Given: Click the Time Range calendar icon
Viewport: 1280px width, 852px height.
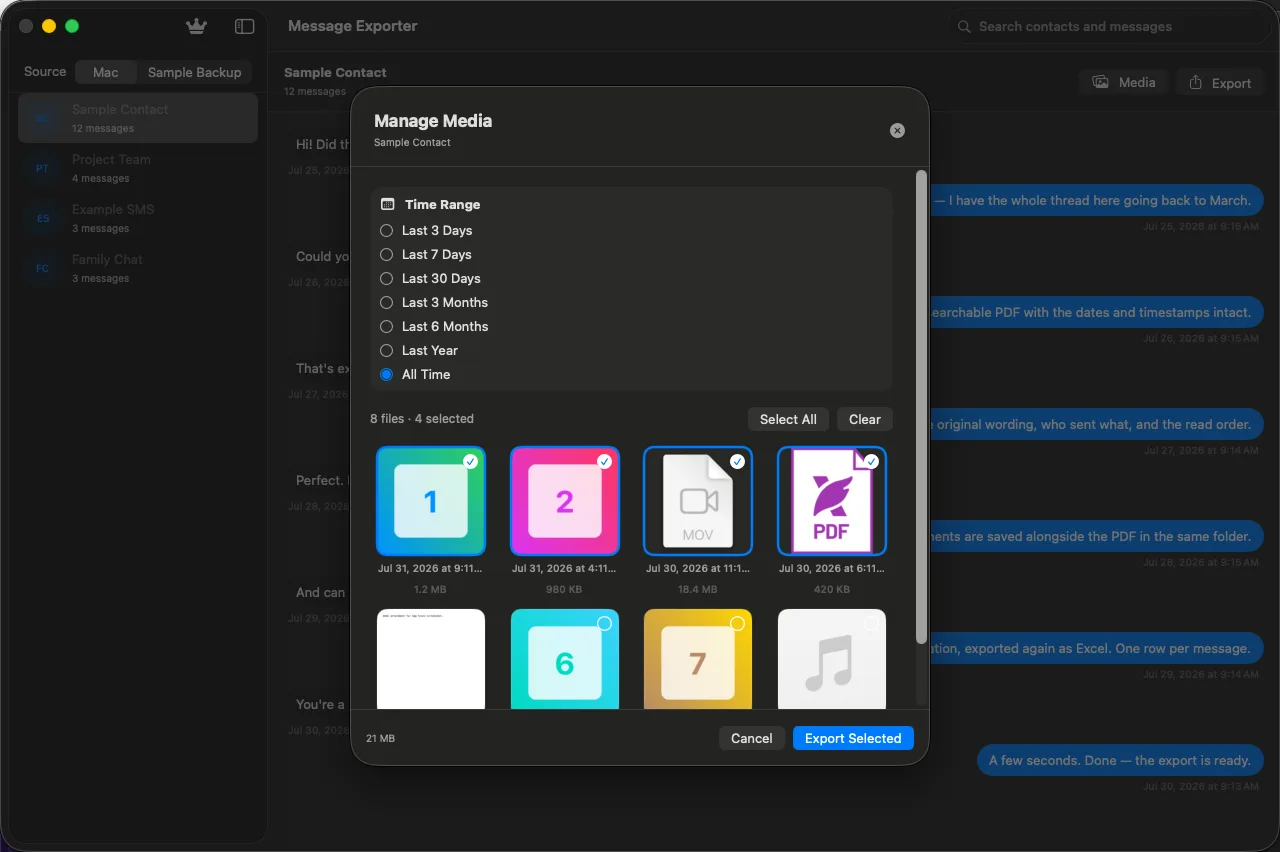Looking at the screenshot, I should click(x=388, y=204).
